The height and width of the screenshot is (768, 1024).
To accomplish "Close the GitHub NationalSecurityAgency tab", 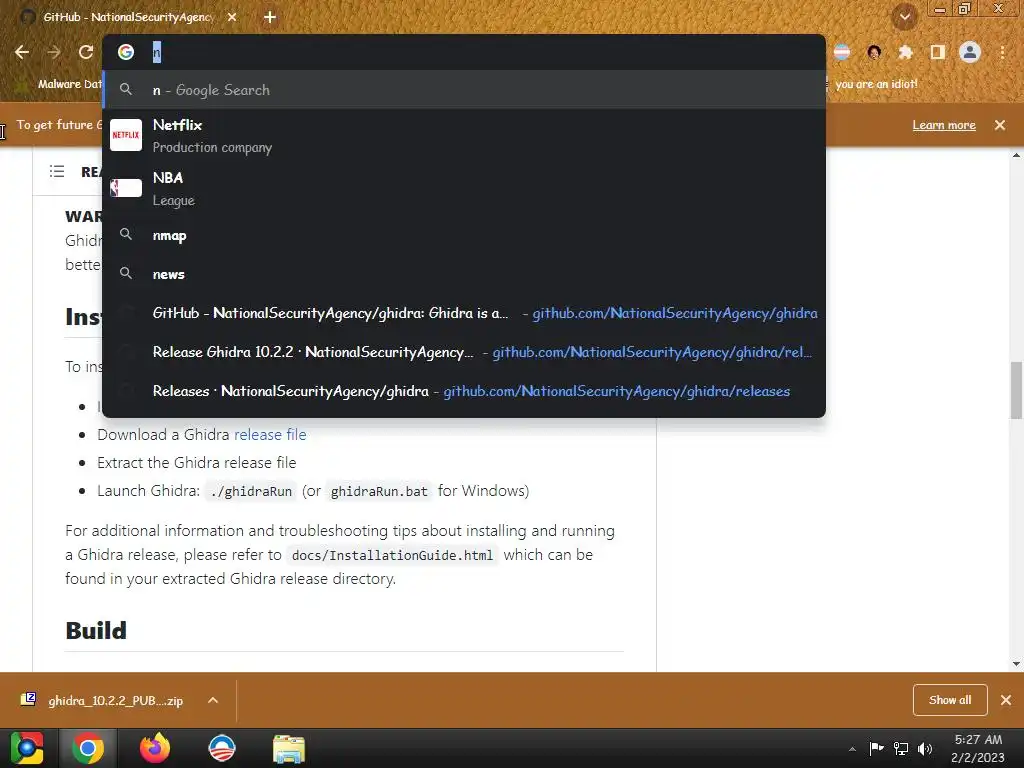I will coord(232,18).
